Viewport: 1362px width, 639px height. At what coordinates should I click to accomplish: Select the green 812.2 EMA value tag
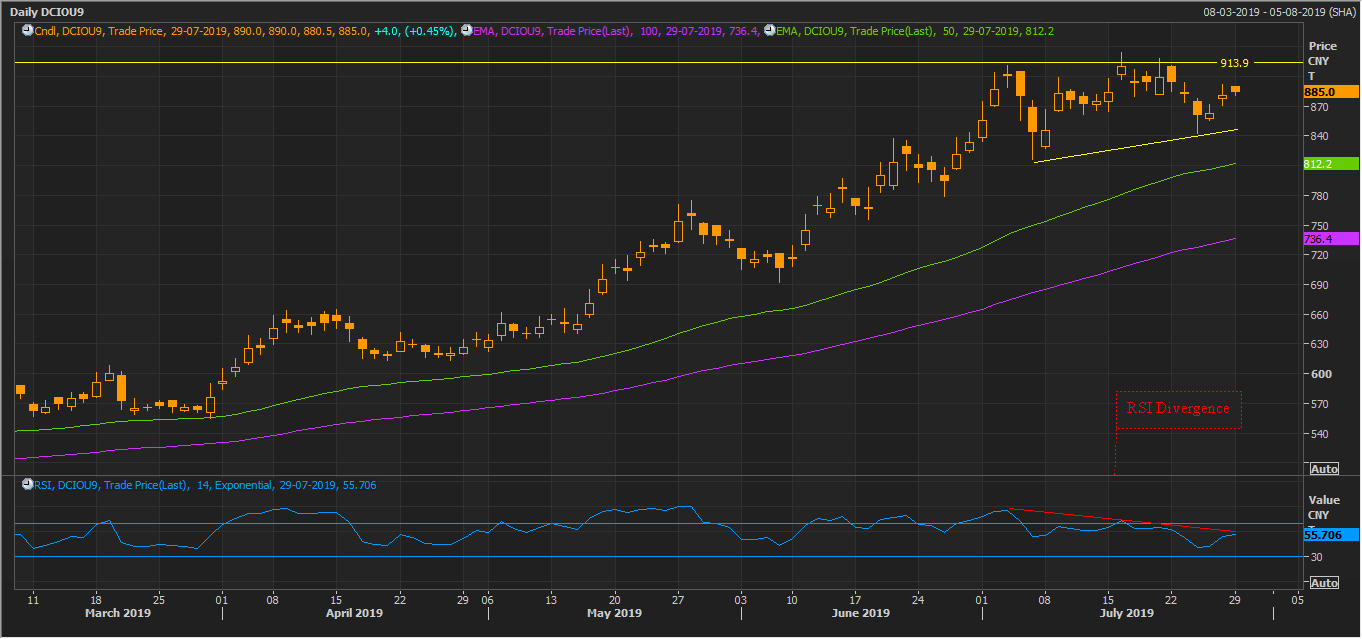1331,164
